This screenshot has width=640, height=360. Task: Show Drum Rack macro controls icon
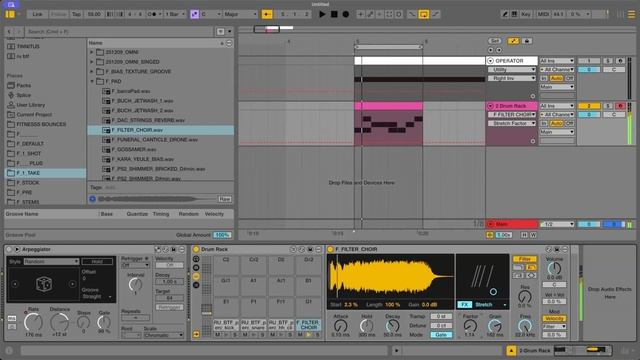[196, 259]
